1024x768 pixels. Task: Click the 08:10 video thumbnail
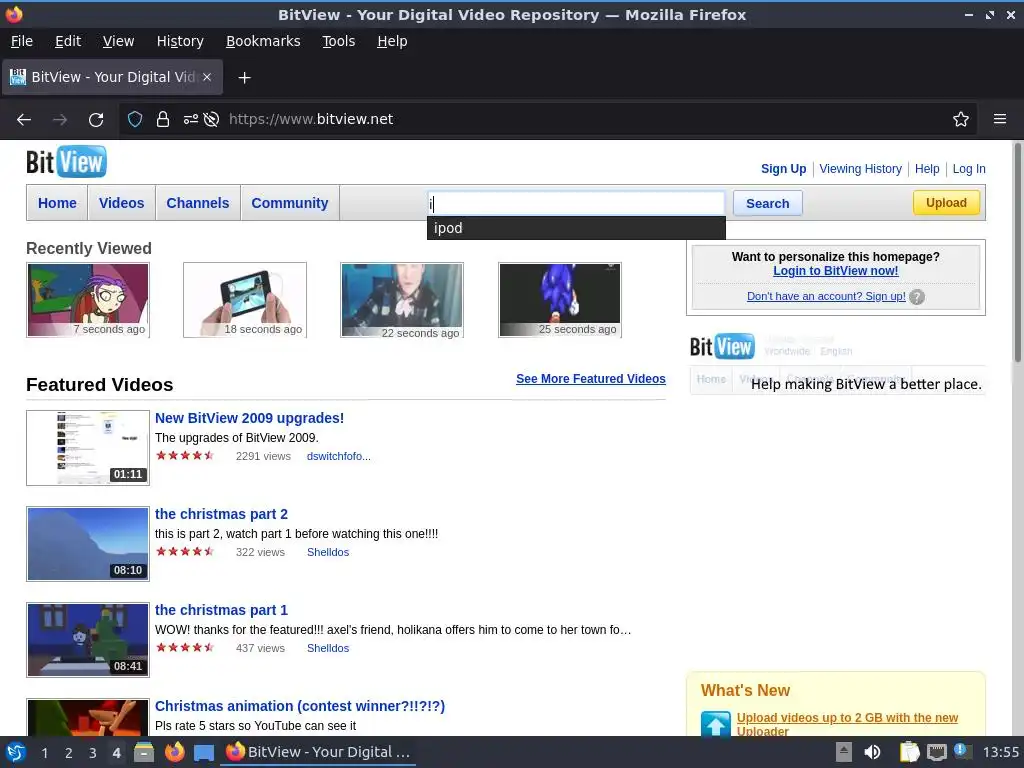pyautogui.click(x=88, y=544)
